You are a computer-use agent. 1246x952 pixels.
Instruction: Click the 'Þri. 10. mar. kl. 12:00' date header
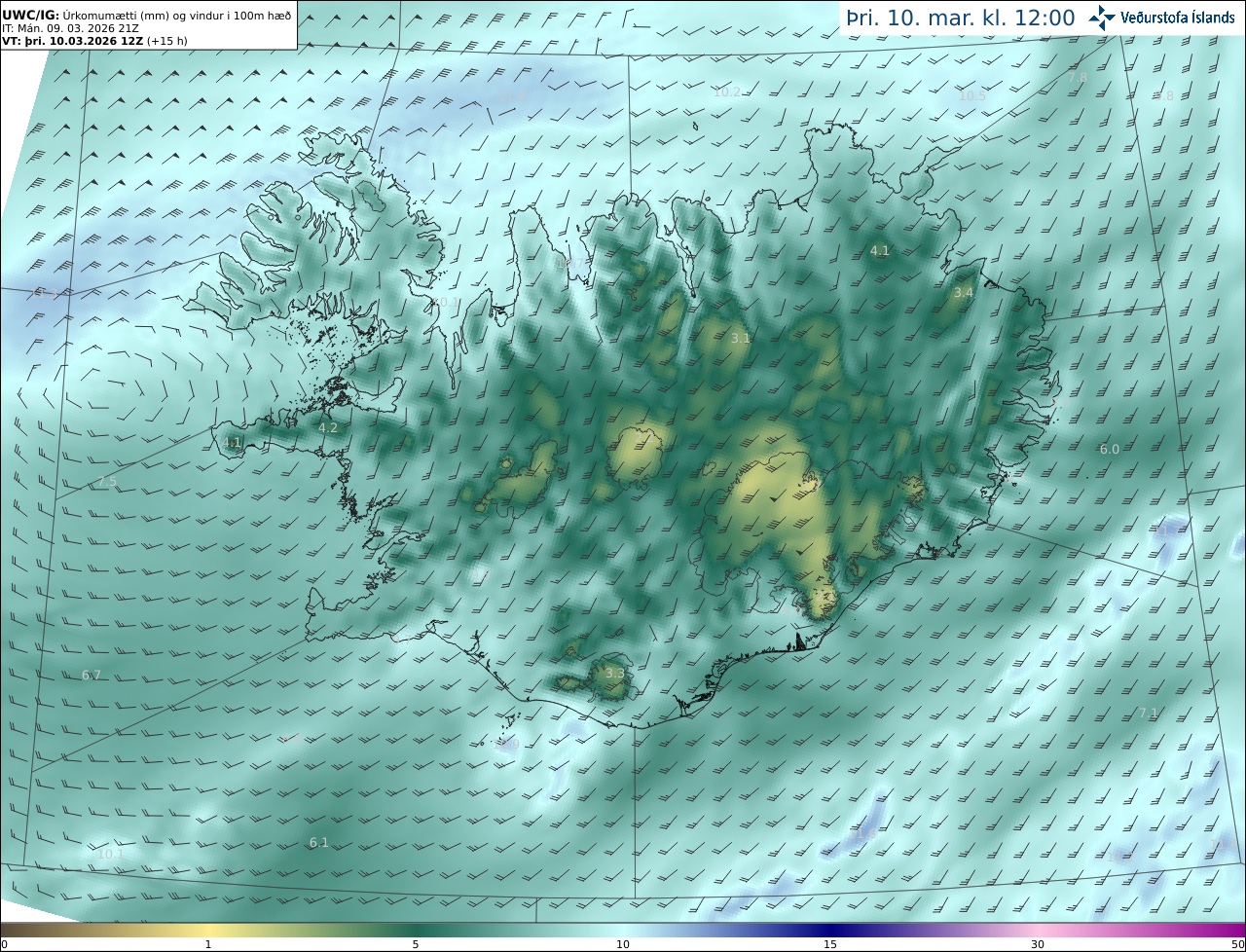click(961, 18)
